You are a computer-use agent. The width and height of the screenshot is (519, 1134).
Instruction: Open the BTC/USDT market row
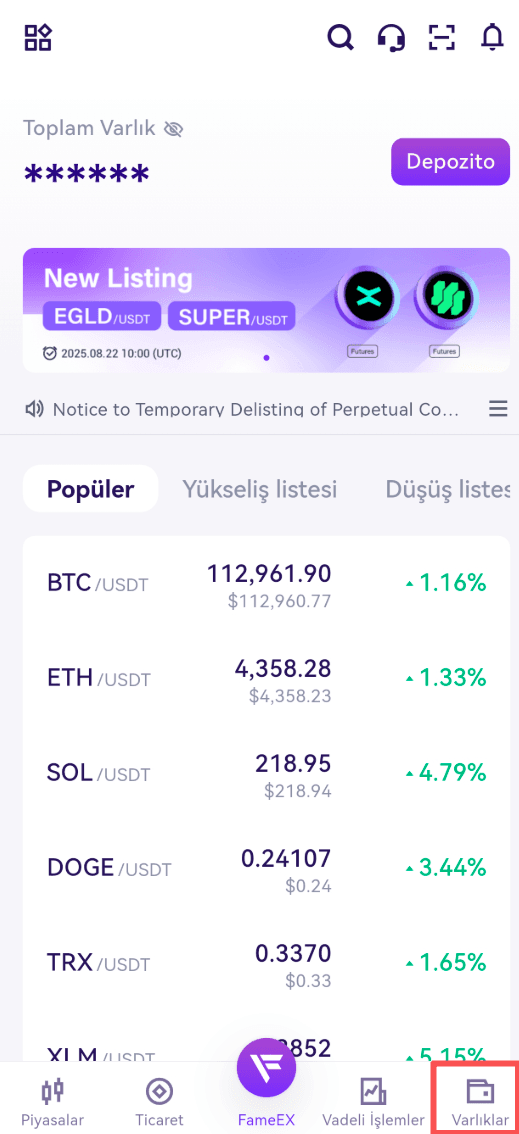coord(266,583)
